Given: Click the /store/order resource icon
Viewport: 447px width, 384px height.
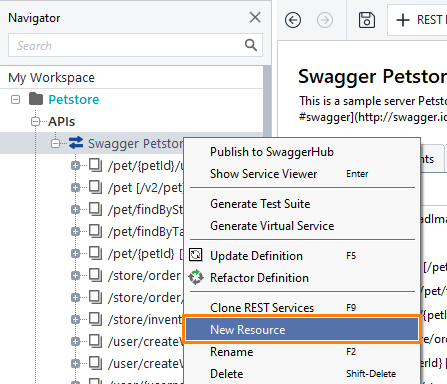Looking at the screenshot, I should coord(96,275).
